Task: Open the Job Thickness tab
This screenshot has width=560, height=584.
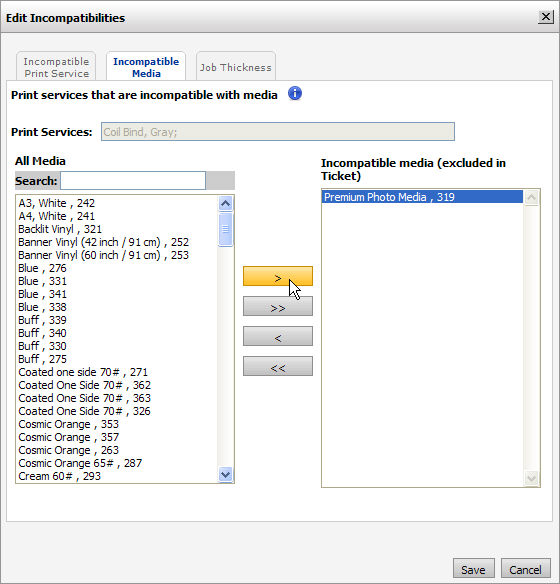Action: [x=236, y=67]
